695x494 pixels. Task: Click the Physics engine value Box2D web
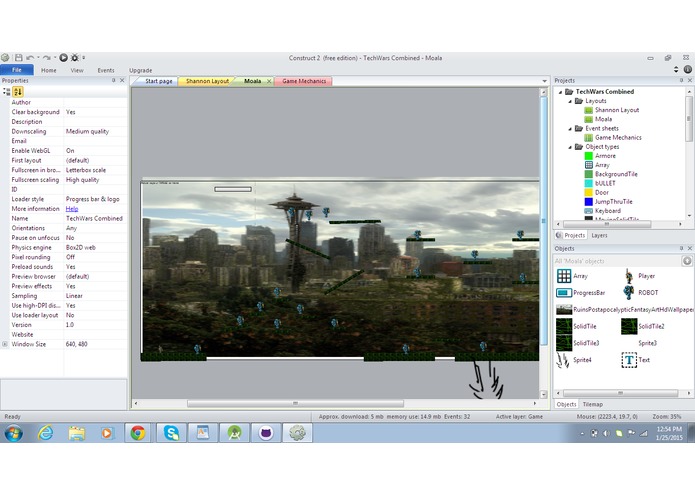pyautogui.click(x=81, y=248)
